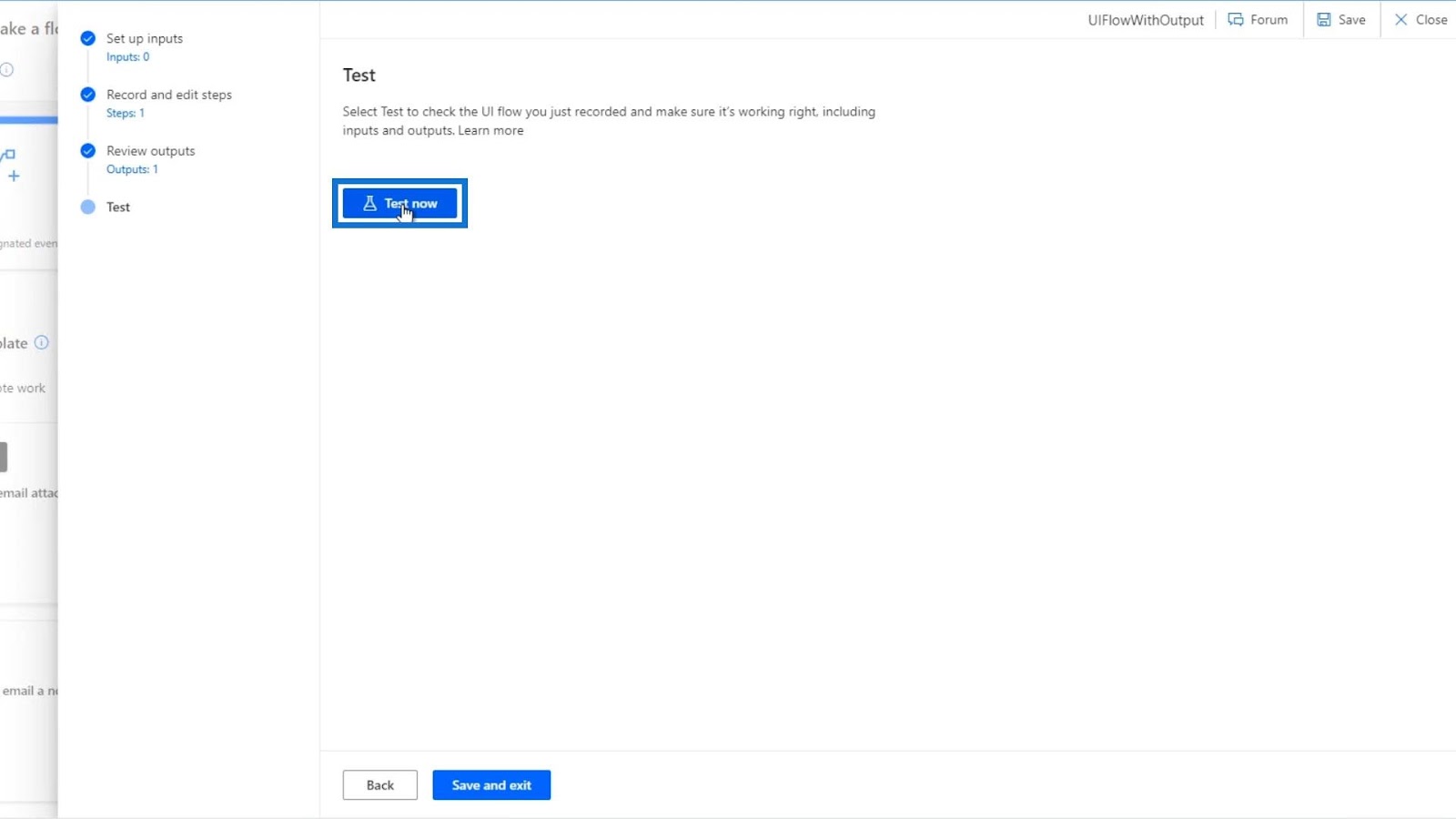Select the Set up inputs step

tap(145, 39)
